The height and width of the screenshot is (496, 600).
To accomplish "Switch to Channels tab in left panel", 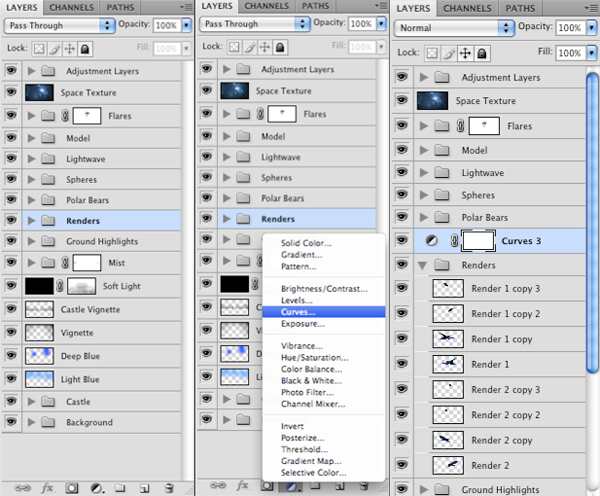I will (72, 7).
